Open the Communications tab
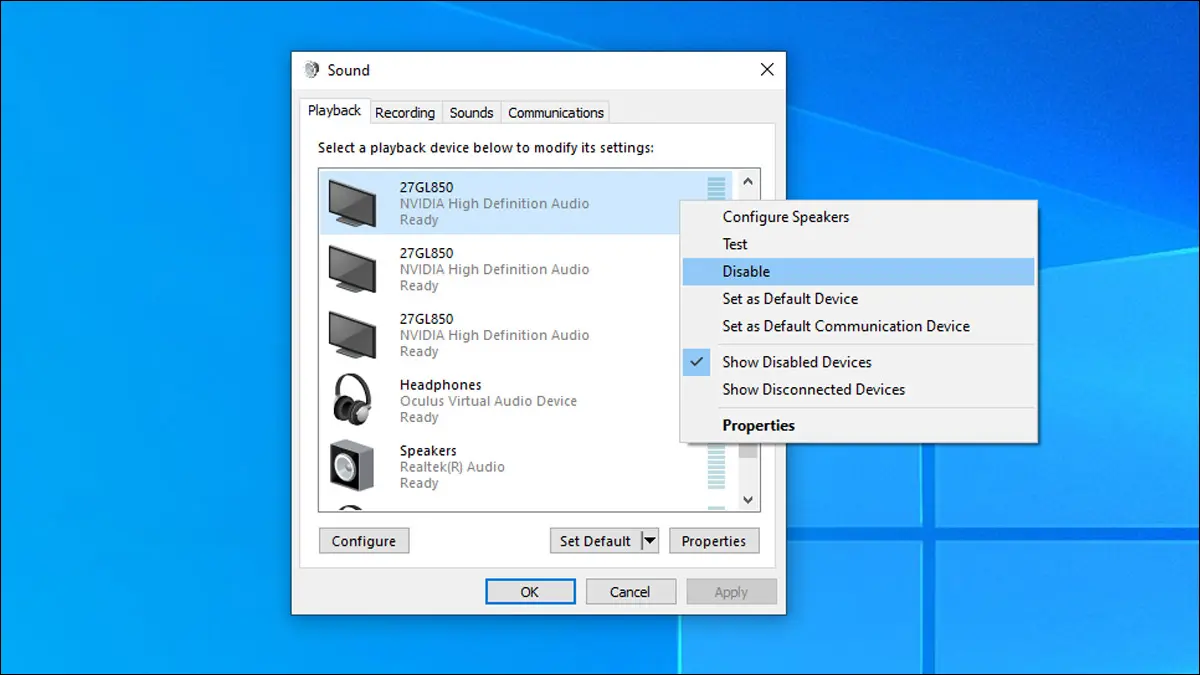Image resolution: width=1200 pixels, height=675 pixels. pos(556,113)
